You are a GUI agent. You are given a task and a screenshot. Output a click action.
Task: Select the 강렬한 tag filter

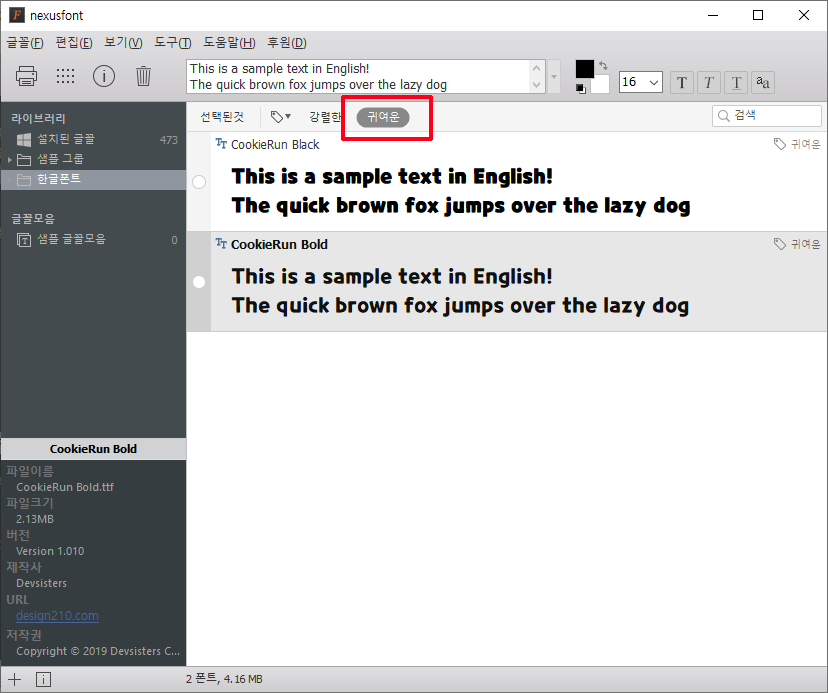pyautogui.click(x=324, y=117)
